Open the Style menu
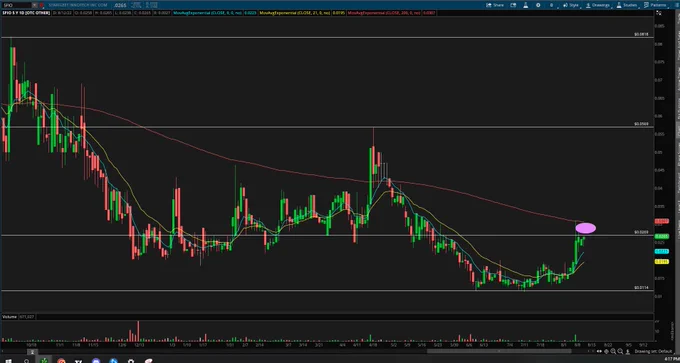Viewport: 680px width, 363px height. (x=571, y=5)
